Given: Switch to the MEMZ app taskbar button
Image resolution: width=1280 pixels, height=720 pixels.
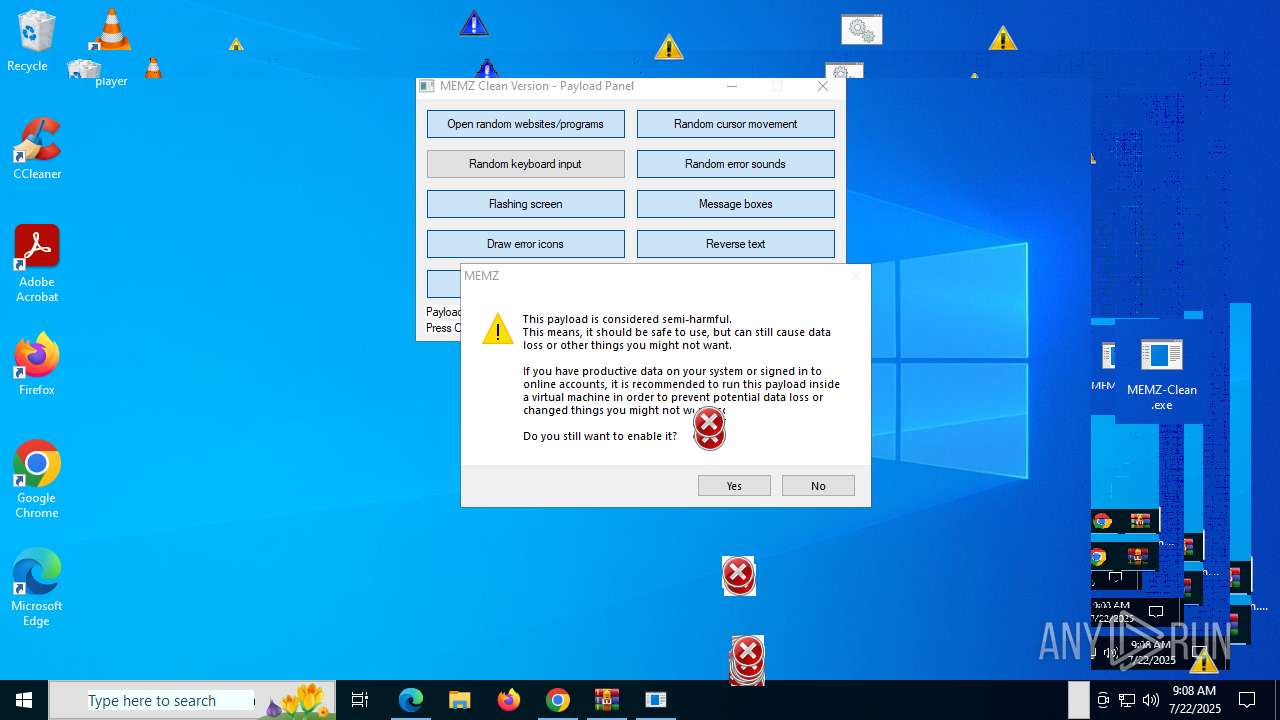Looking at the screenshot, I should (656, 700).
